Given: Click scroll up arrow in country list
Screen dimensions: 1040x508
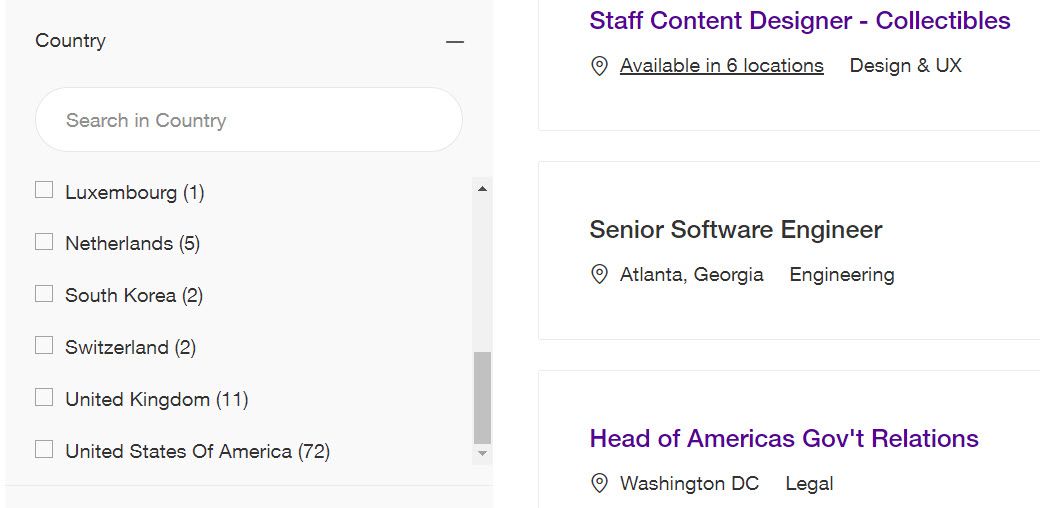Looking at the screenshot, I should click(483, 188).
